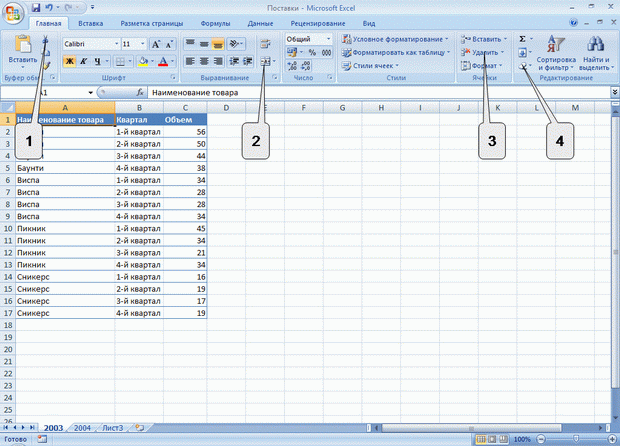620x446 pixels.
Task: Click the Вставить paste clipboard icon
Action: 23,49
